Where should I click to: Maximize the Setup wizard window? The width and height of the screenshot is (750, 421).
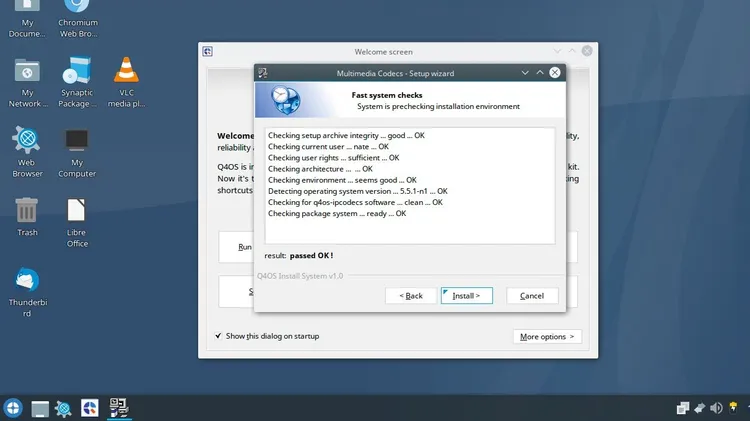tap(540, 73)
